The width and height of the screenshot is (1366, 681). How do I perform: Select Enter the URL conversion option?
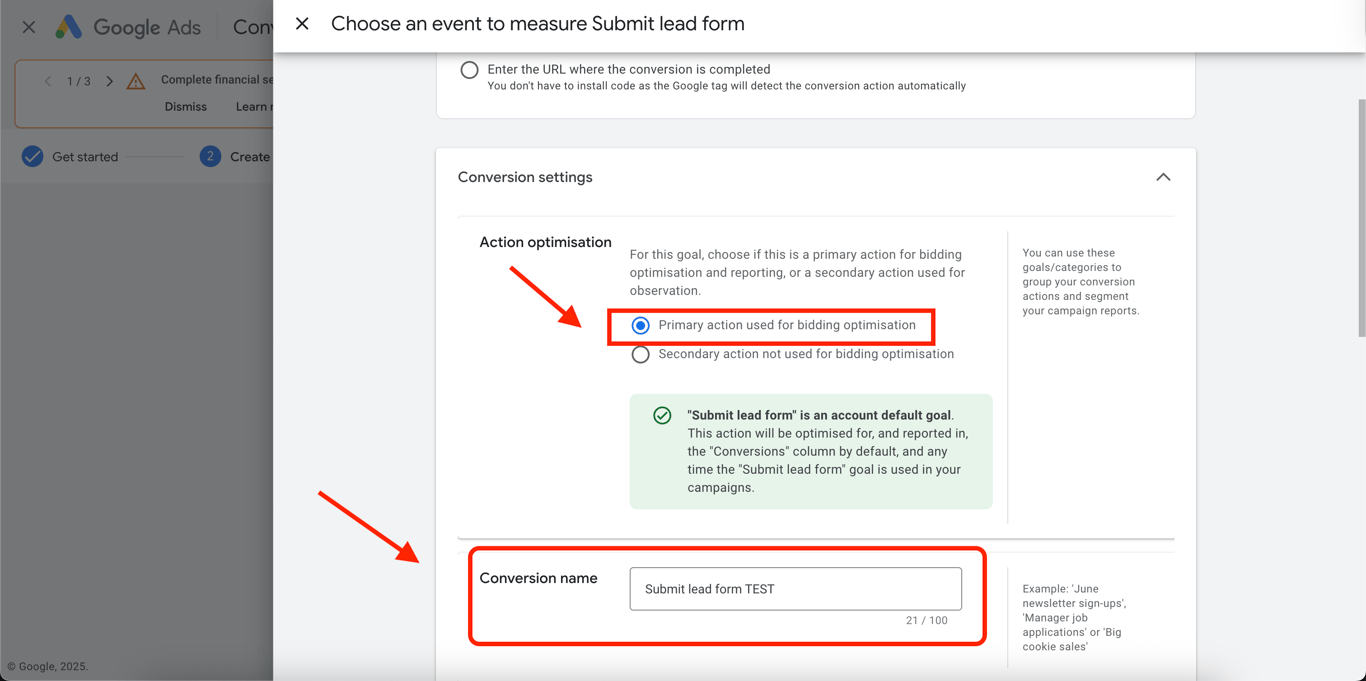(469, 70)
